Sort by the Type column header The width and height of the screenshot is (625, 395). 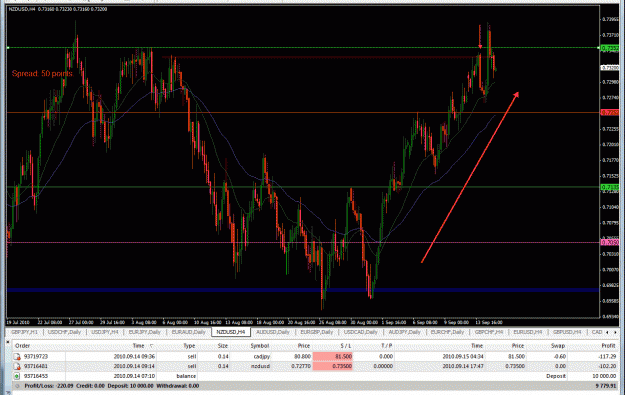[x=189, y=346]
